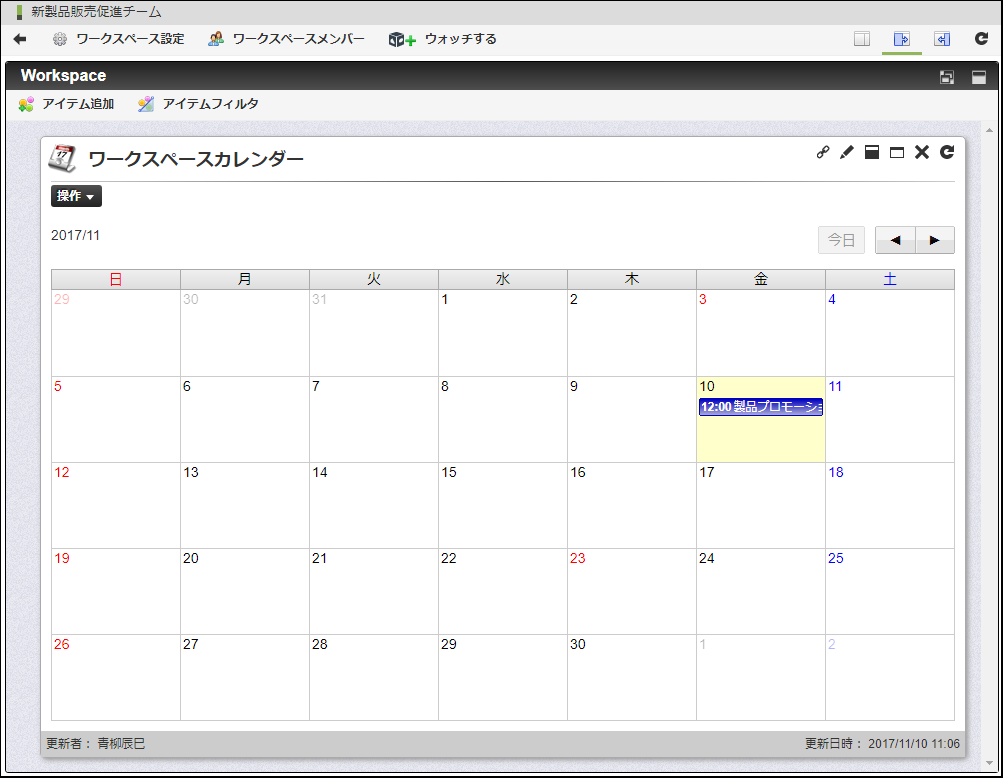Image resolution: width=1003 pixels, height=778 pixels.
Task: Reload page with top-right refresh icon
Action: pyautogui.click(x=981, y=38)
